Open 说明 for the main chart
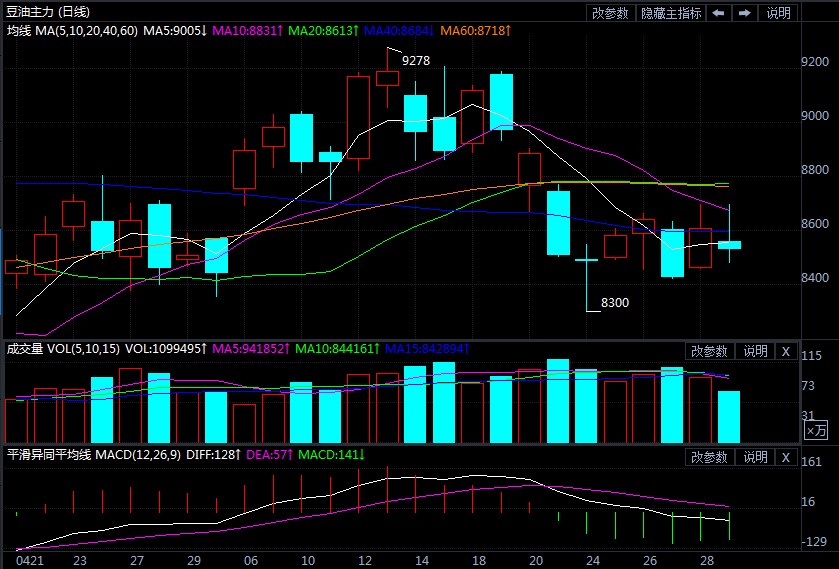This screenshot has height=569, width=839. (778, 13)
